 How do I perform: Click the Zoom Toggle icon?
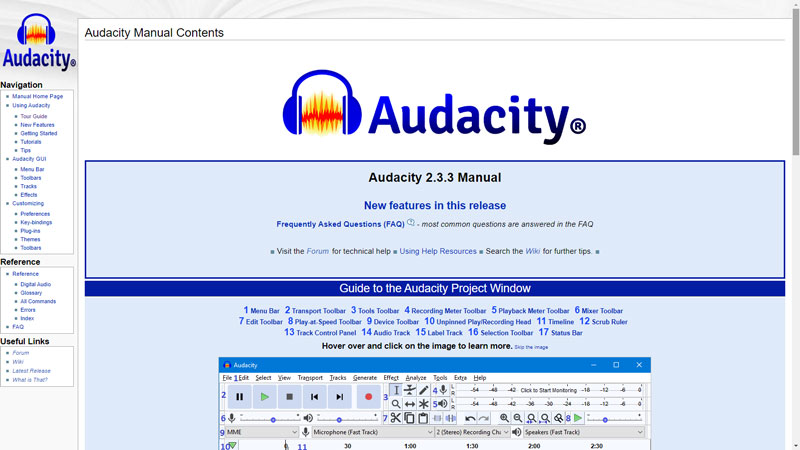[x=559, y=418]
